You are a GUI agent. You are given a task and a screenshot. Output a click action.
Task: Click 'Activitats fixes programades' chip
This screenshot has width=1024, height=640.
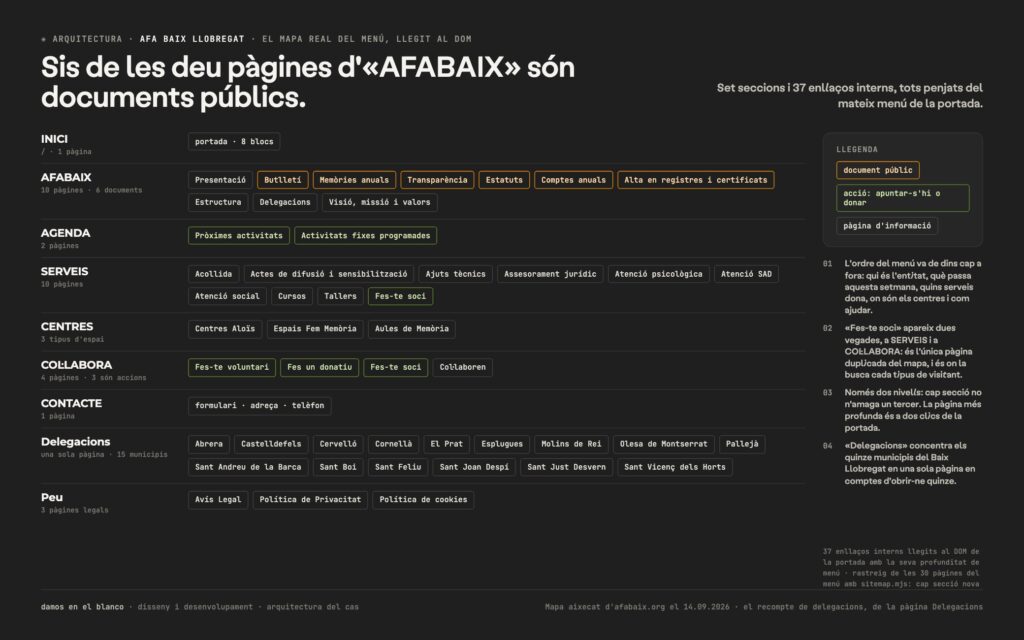tap(366, 236)
